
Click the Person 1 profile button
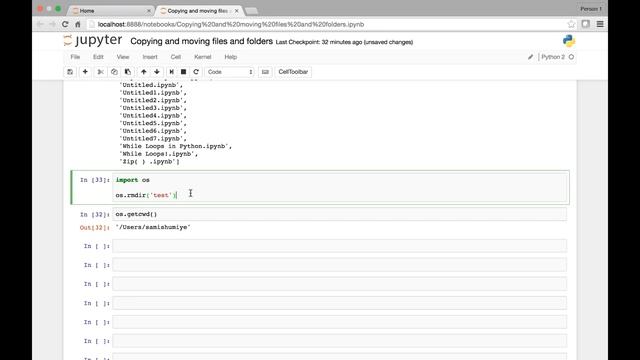click(x=591, y=9)
